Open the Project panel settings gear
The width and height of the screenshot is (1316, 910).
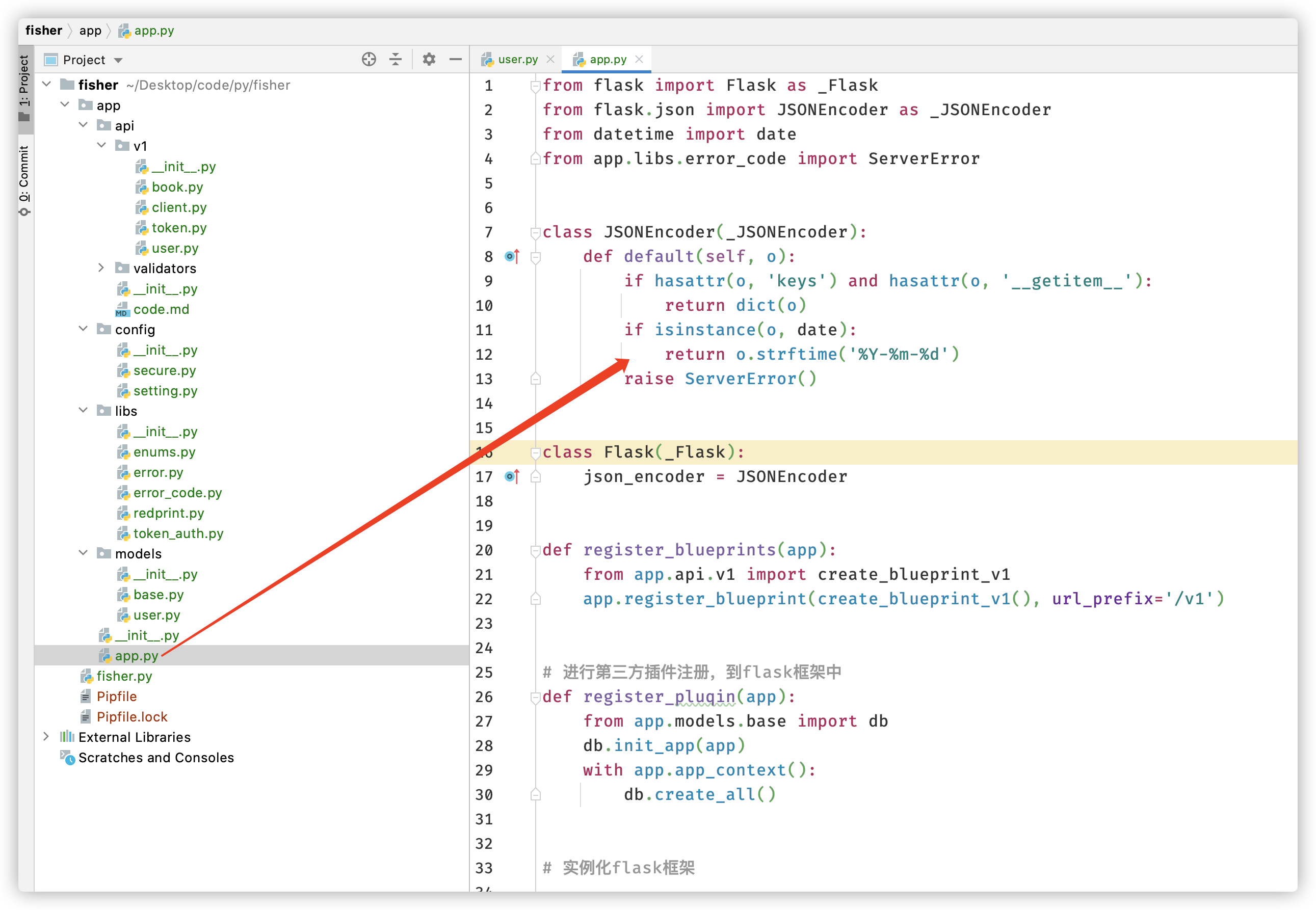tap(429, 59)
